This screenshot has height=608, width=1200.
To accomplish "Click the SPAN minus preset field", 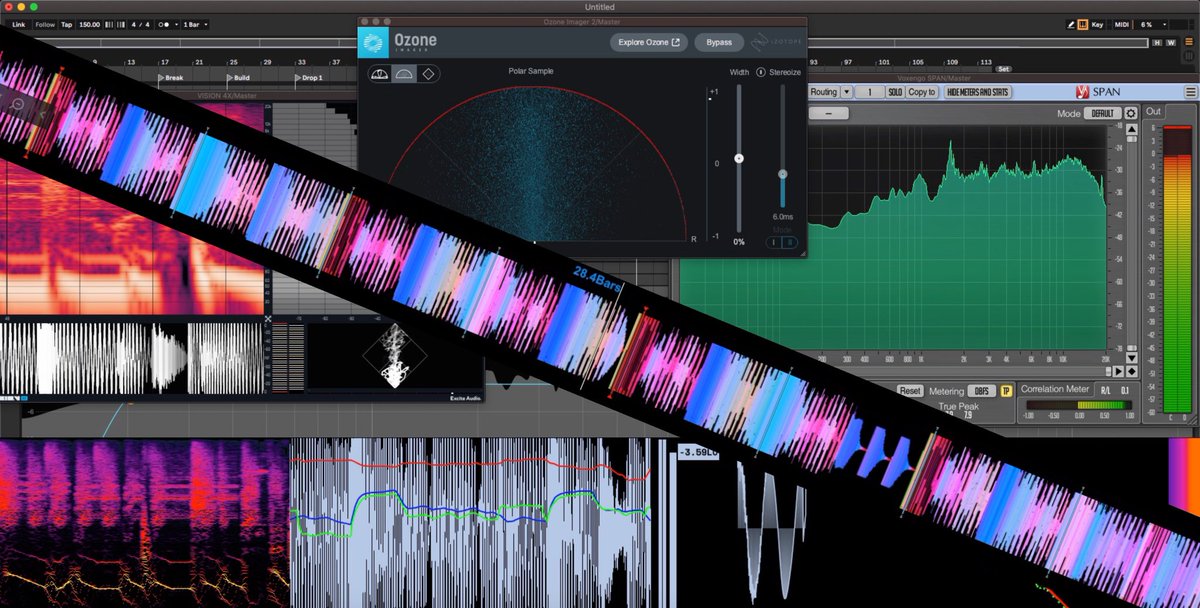I will click(x=828, y=114).
